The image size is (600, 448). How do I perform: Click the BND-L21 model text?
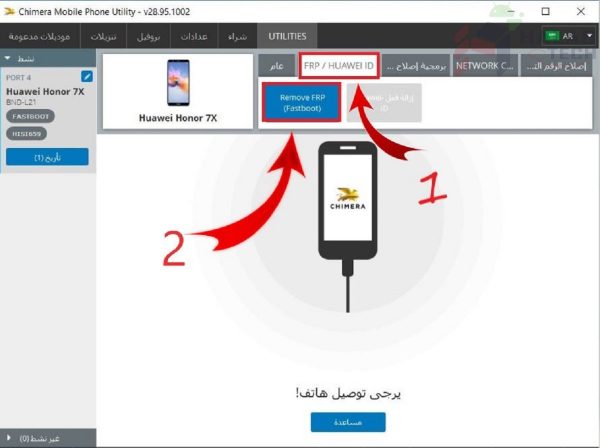[21, 102]
